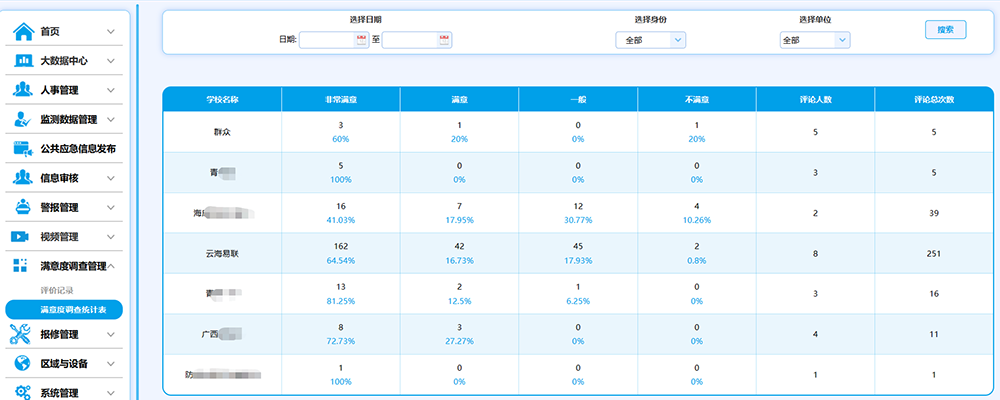Click the start date input field

[327, 40]
